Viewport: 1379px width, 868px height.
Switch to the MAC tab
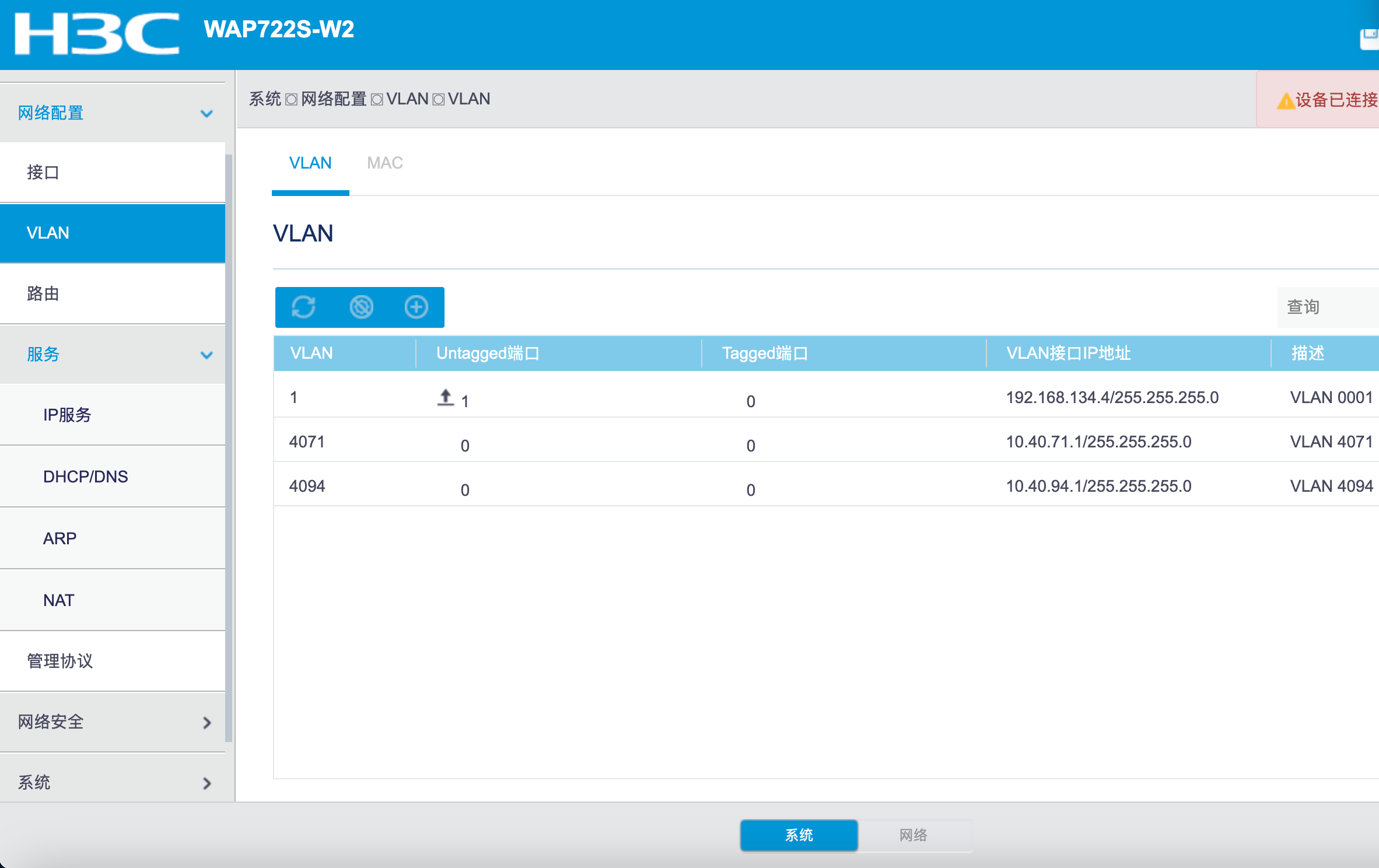pos(384,163)
